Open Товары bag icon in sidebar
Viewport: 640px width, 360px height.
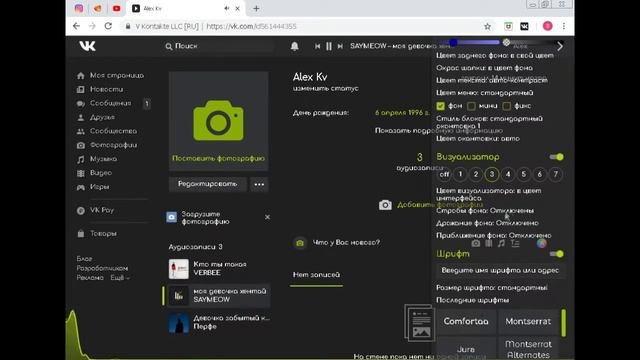click(x=81, y=233)
